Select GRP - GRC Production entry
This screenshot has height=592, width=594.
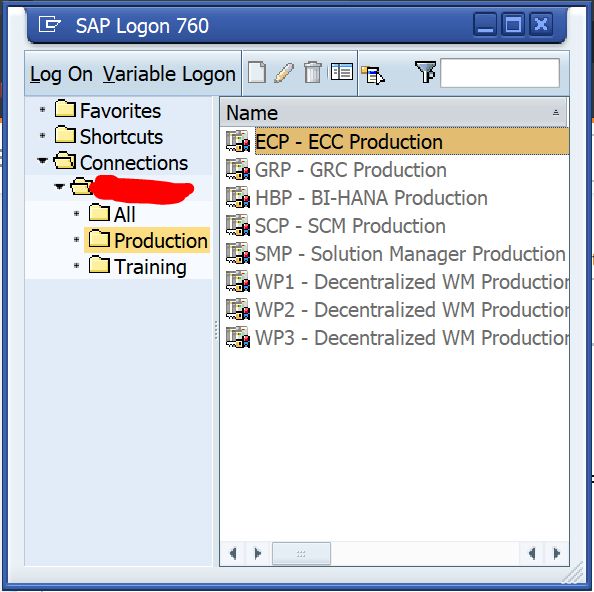[350, 170]
